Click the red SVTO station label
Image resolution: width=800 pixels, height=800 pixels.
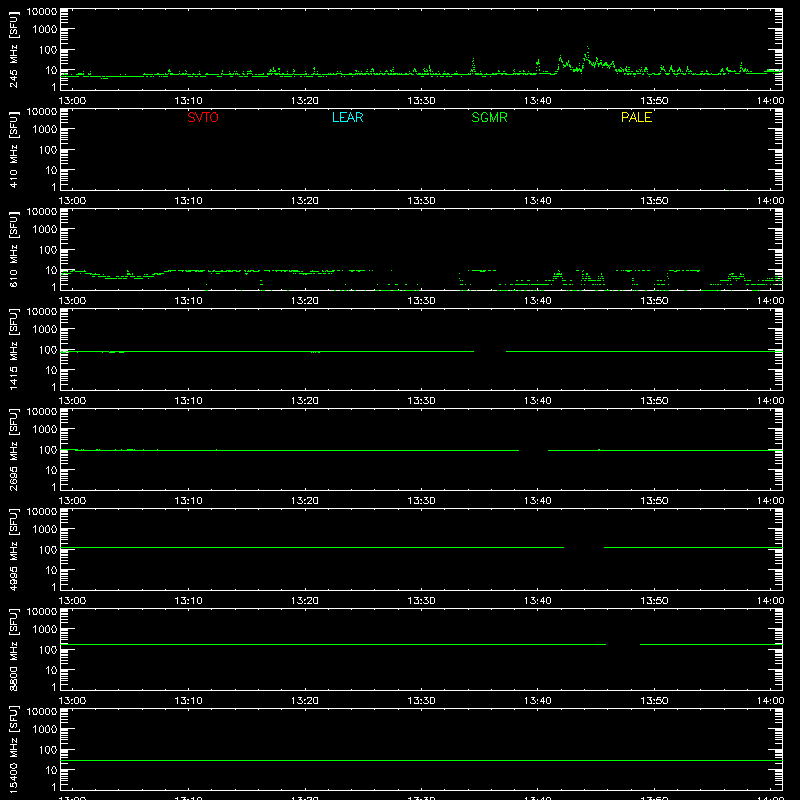click(x=203, y=117)
